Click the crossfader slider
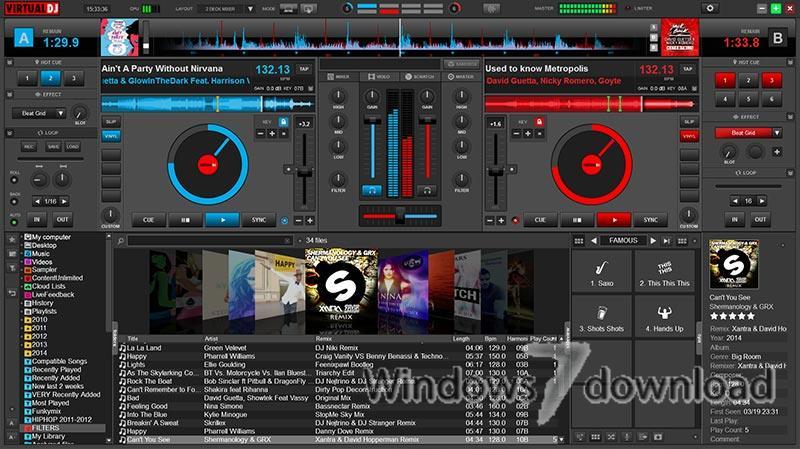This screenshot has width=800, height=449. (x=400, y=216)
